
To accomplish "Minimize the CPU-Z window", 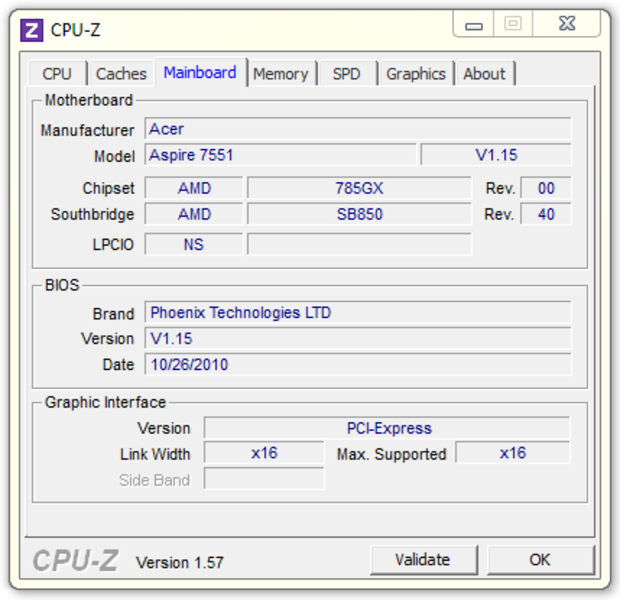I will point(474,24).
